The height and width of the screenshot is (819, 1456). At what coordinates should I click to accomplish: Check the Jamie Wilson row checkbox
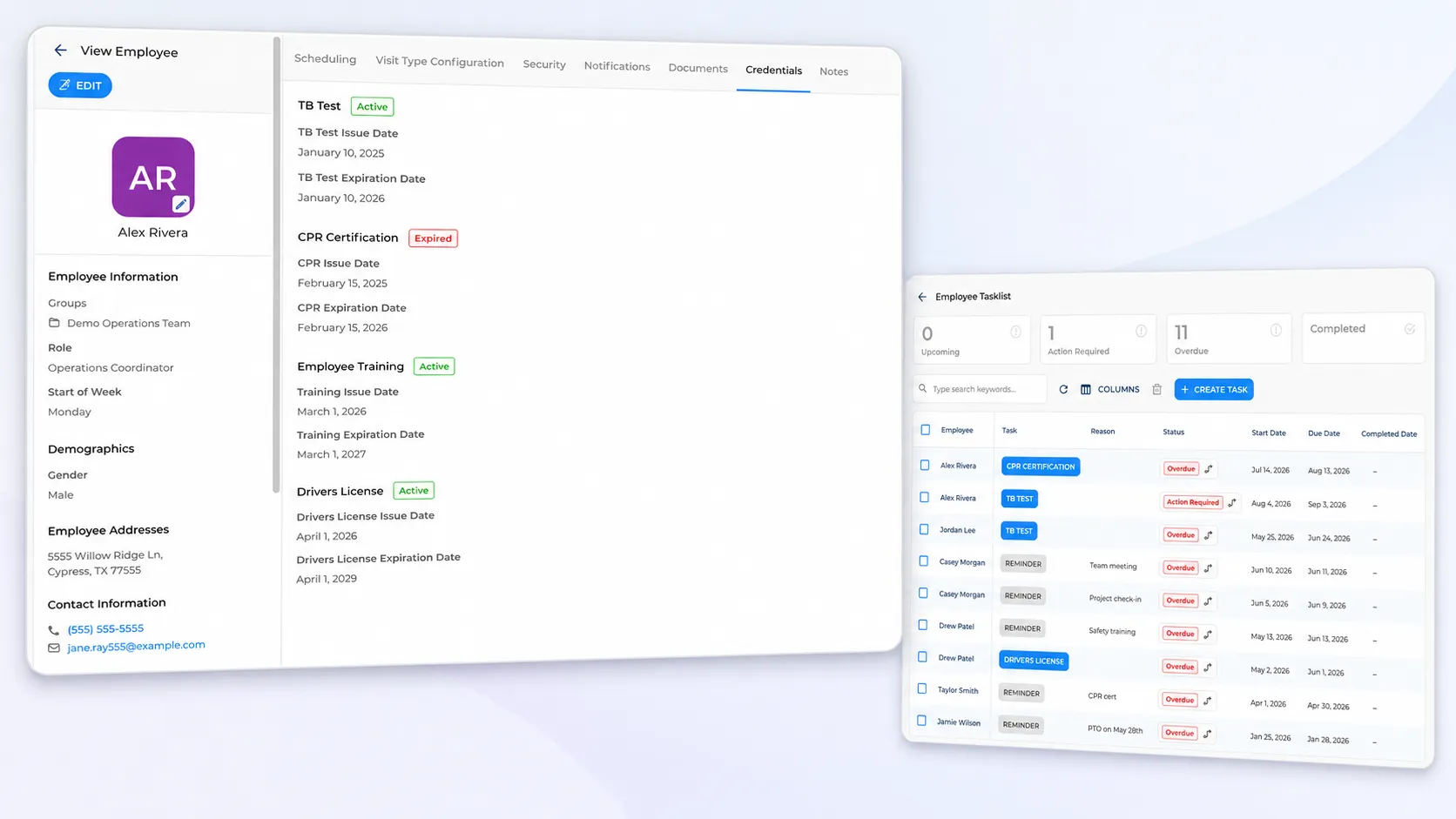pos(921,721)
